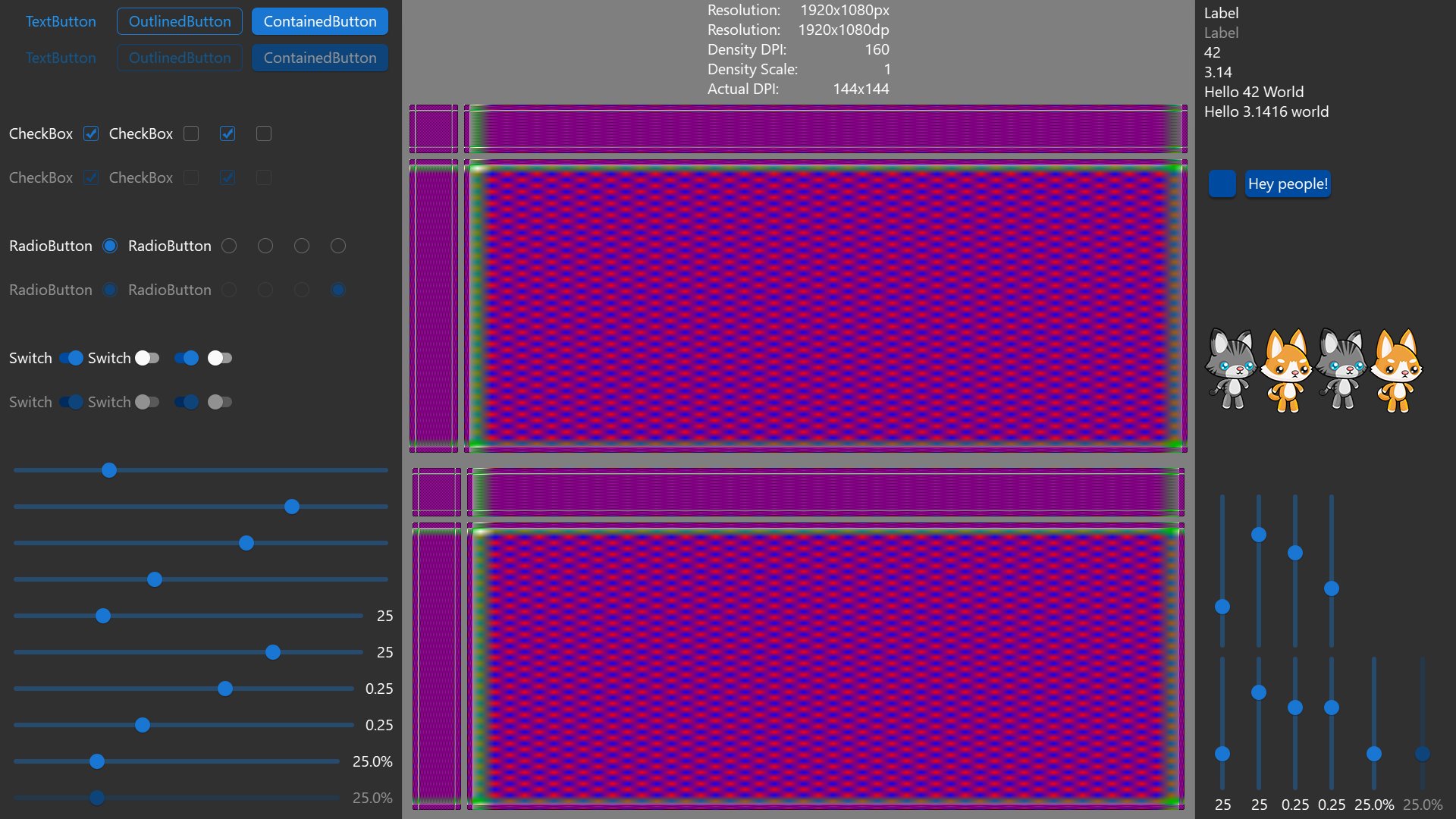Click the "Actual DPI:" text
Image resolution: width=1456 pixels, height=819 pixels.
pos(743,89)
